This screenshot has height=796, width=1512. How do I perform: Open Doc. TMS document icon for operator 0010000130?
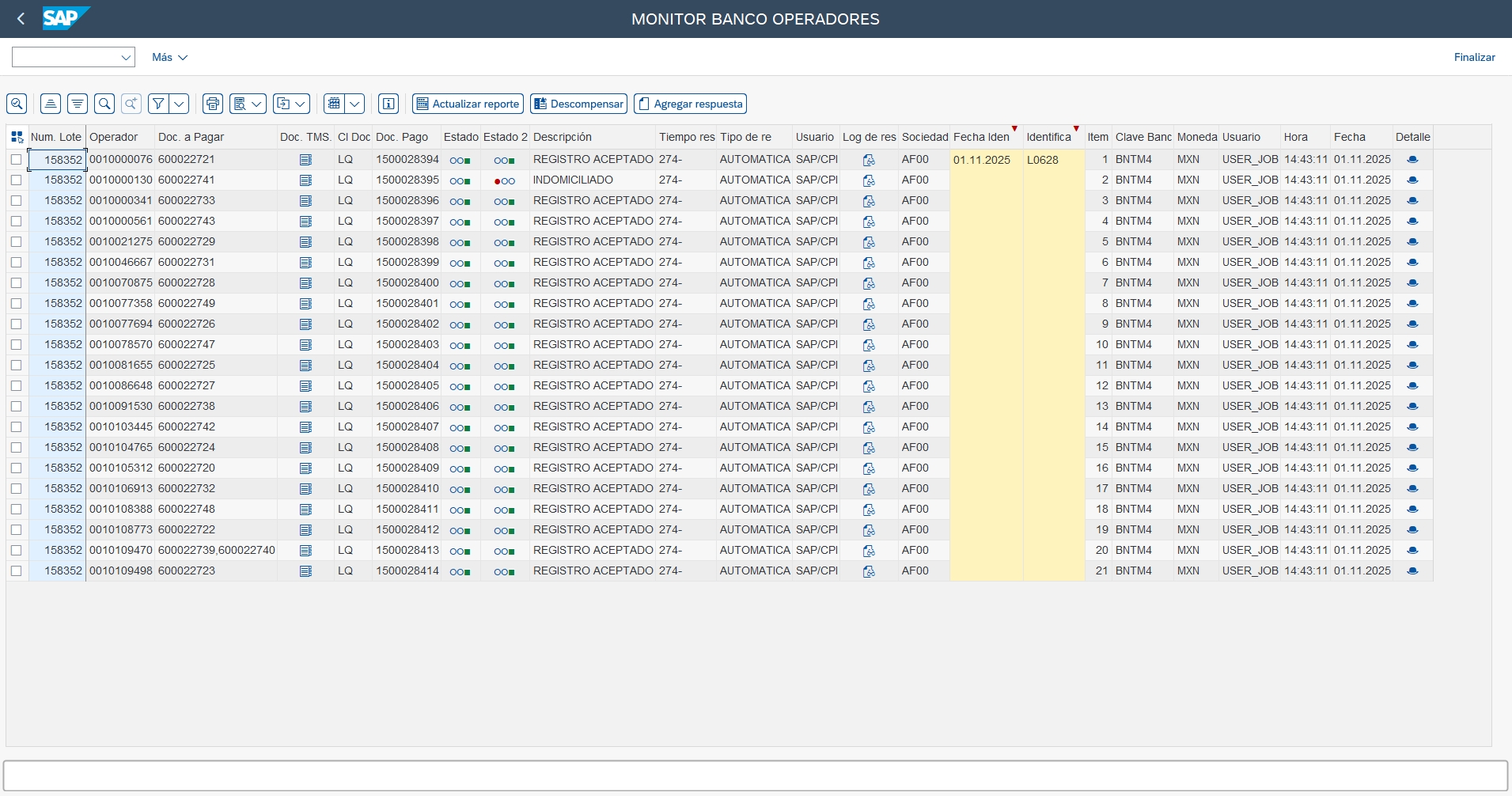[x=305, y=180]
